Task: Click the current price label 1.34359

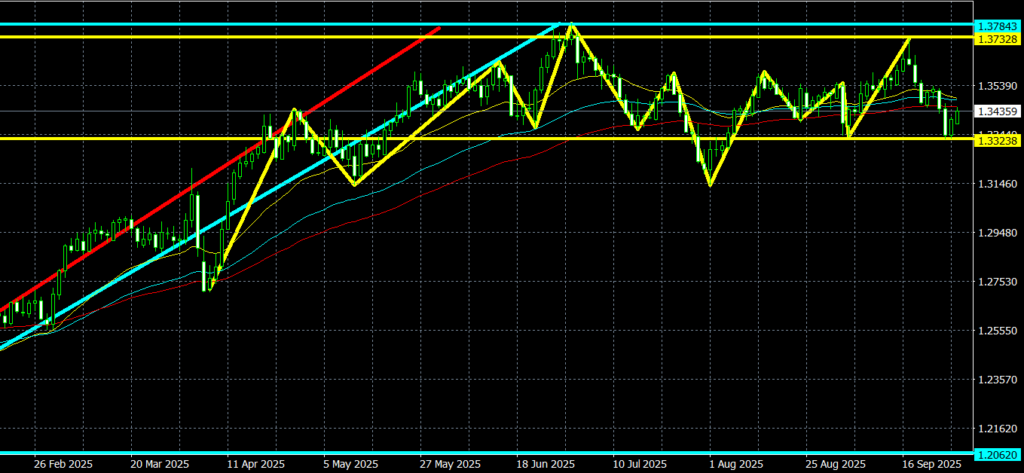Action: [x=997, y=111]
